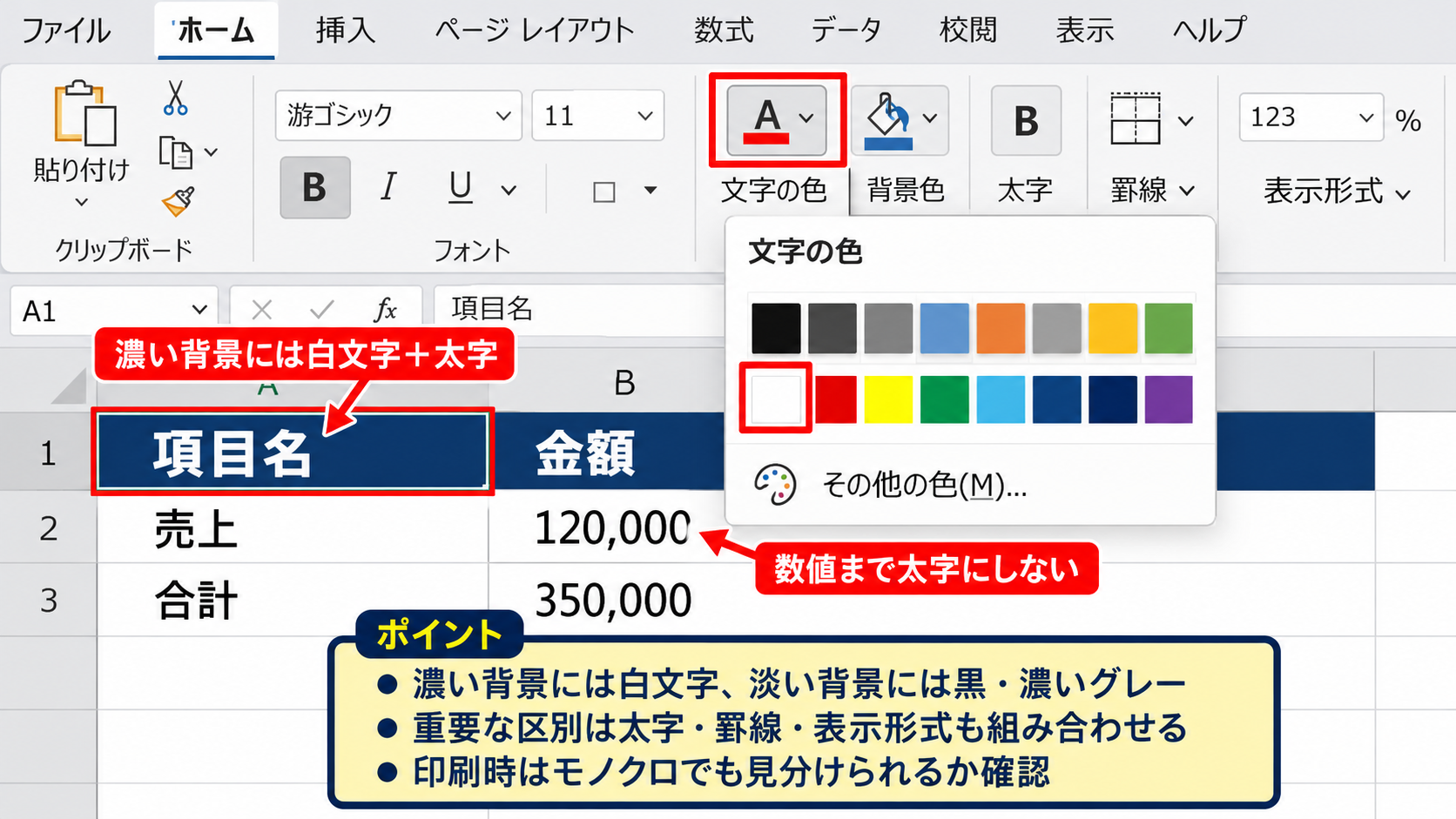Switch to the 挿入 tab
Viewport: 1456px width, 819px height.
[x=345, y=30]
